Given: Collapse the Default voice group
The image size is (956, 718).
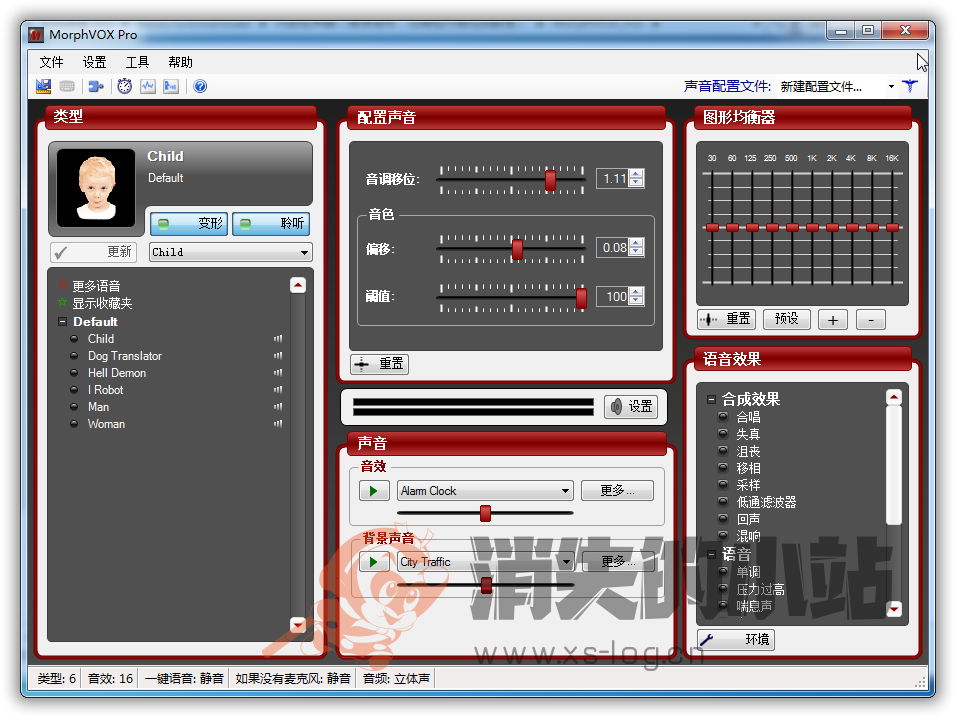Looking at the screenshot, I should tap(62, 321).
